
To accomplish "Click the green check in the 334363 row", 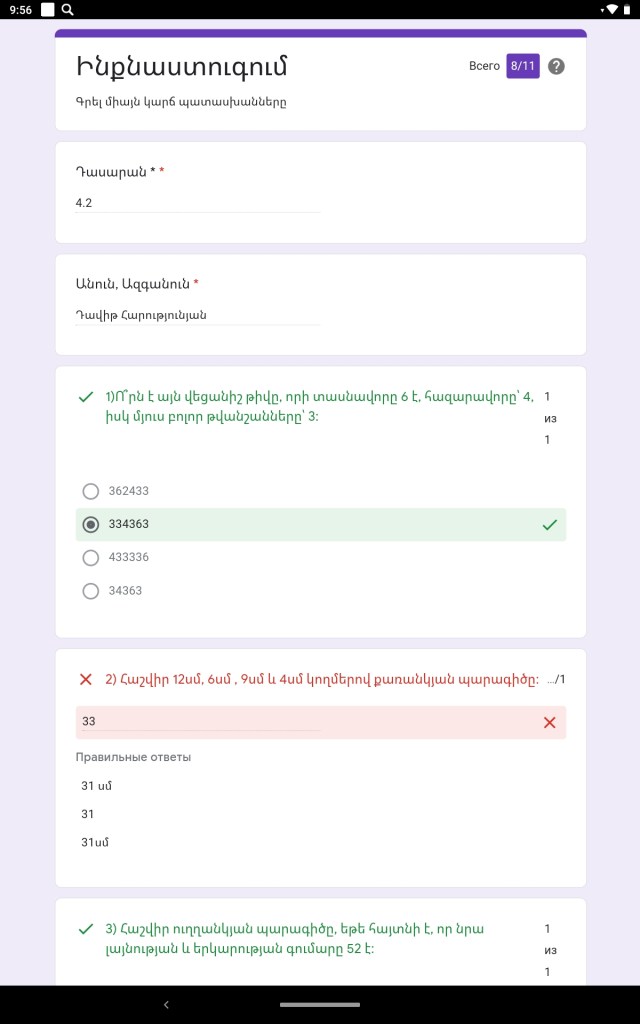I will coord(549,524).
